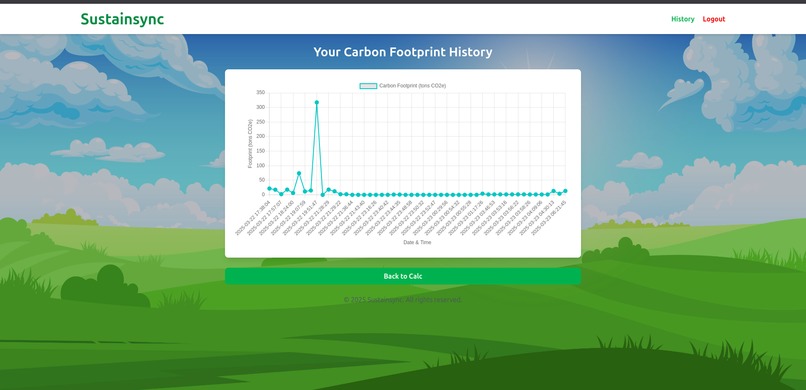Click the copyright 2025 Sustainsync footer text
Screen dimensions: 806x390
pyautogui.click(x=403, y=300)
